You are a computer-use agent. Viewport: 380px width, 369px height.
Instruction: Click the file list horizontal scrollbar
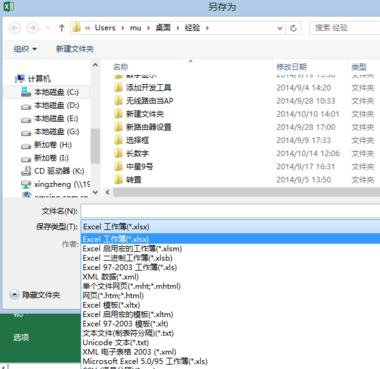point(246,192)
